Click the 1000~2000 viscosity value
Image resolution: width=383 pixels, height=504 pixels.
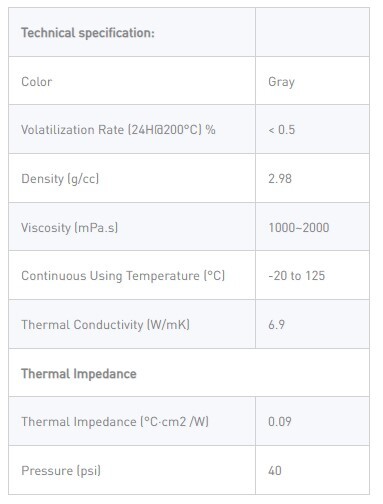(299, 228)
